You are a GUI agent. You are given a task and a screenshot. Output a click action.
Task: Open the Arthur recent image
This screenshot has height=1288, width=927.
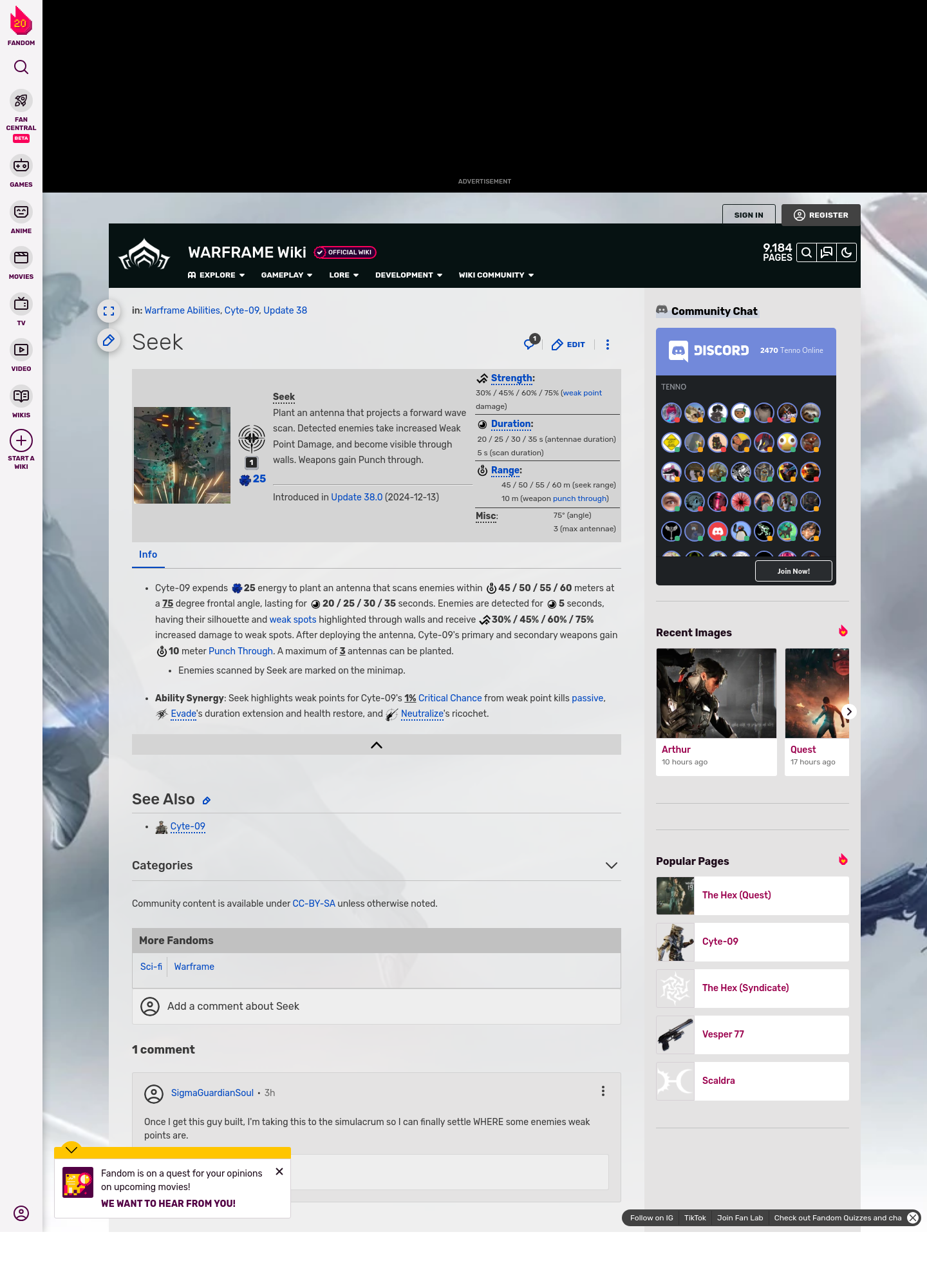(x=716, y=693)
